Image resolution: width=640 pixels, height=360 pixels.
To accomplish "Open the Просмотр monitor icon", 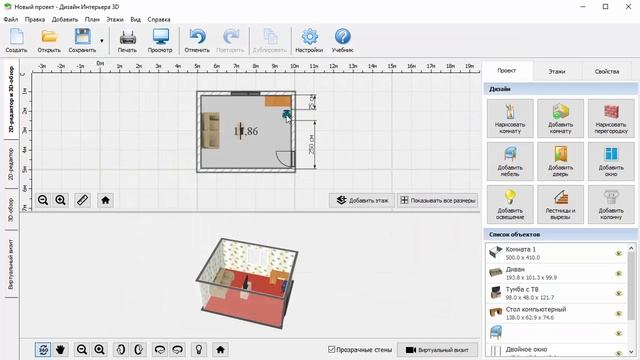I will point(160,40).
